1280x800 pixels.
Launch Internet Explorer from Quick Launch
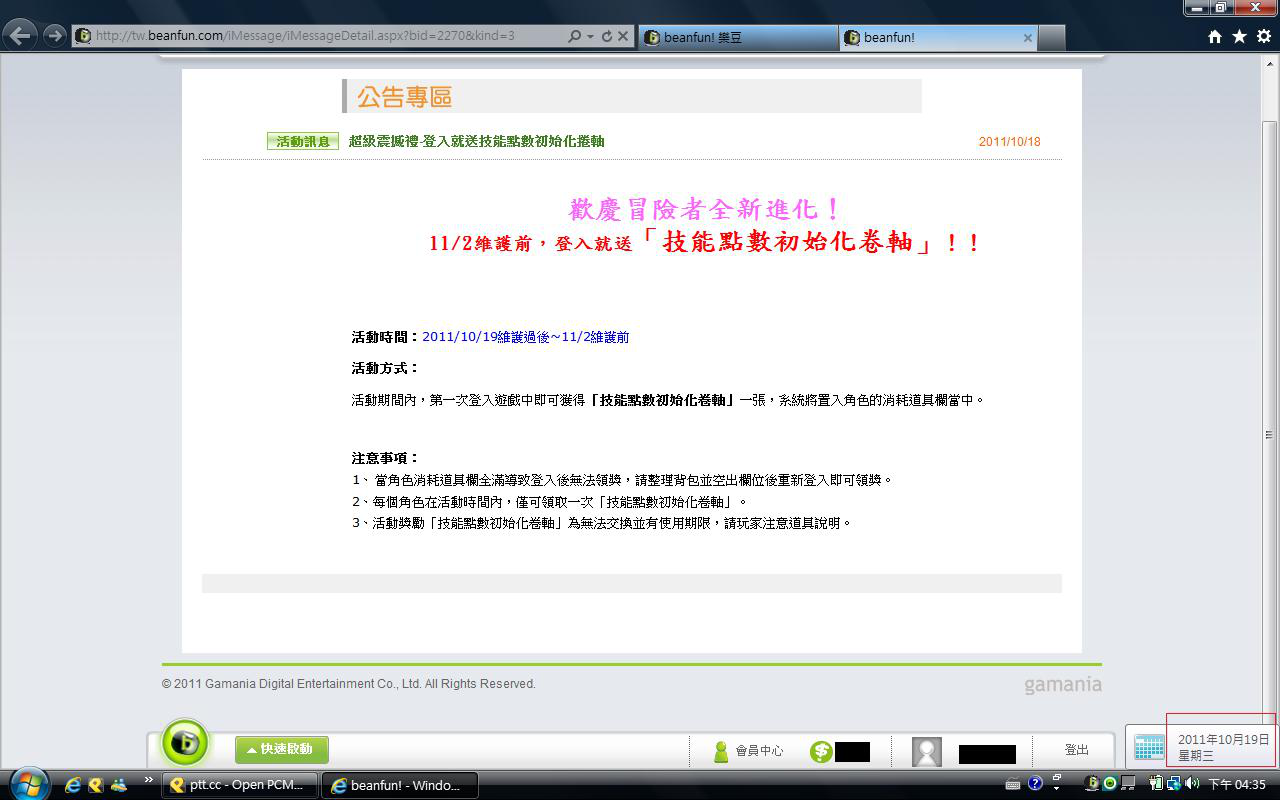pos(73,785)
